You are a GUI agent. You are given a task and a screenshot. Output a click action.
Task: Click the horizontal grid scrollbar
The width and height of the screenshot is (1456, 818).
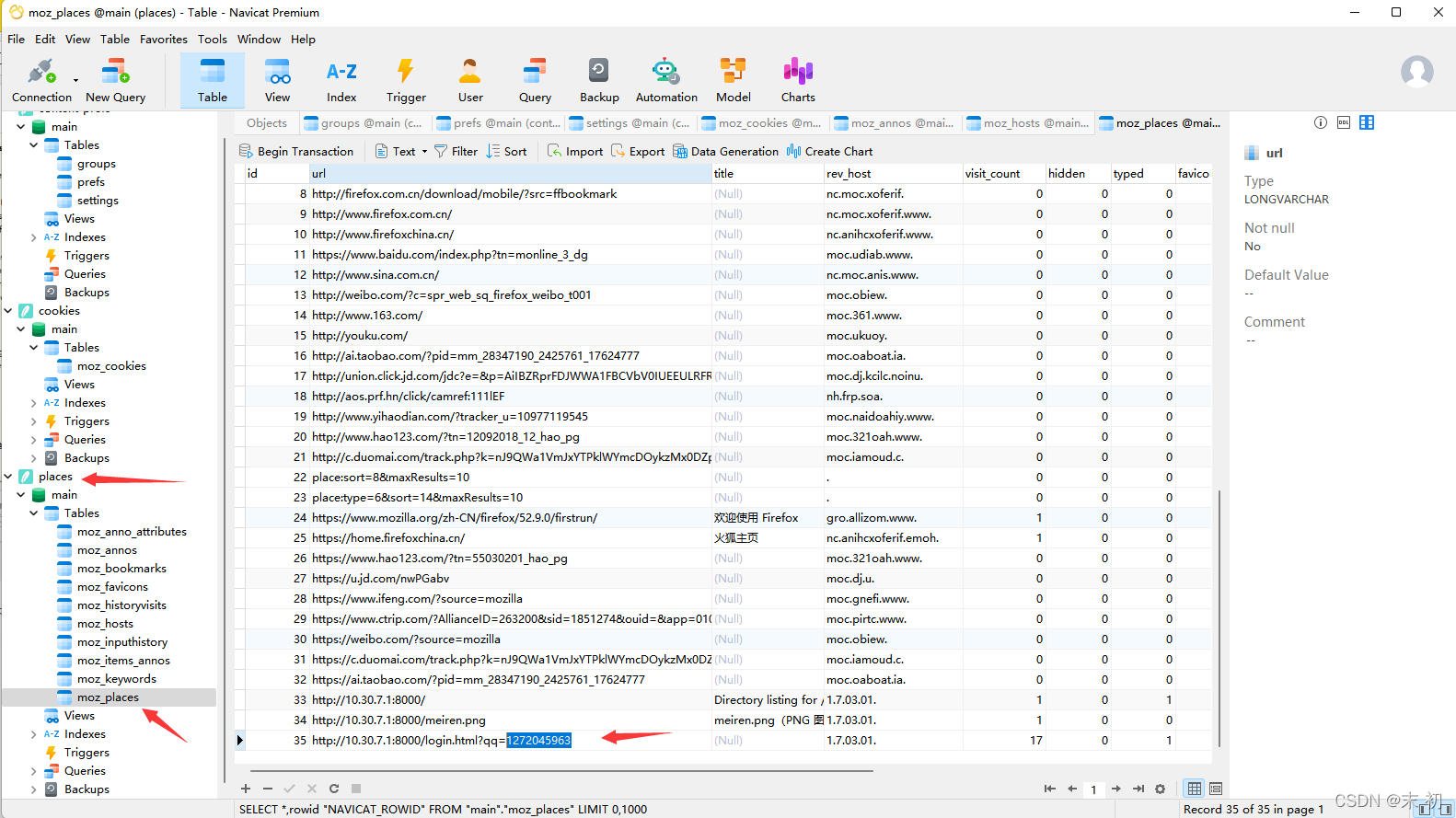pyautogui.click(x=561, y=771)
